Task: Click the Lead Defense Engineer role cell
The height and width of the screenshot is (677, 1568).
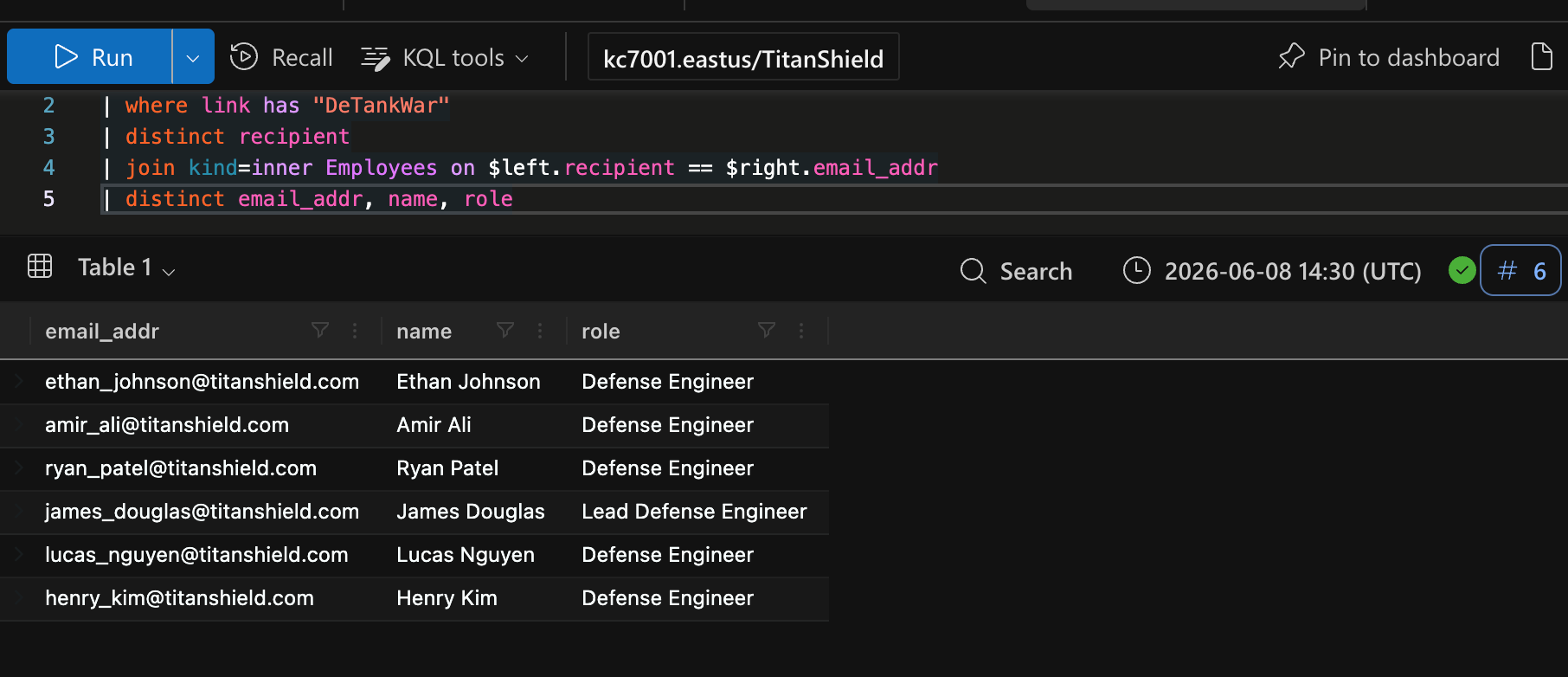Action: point(694,512)
